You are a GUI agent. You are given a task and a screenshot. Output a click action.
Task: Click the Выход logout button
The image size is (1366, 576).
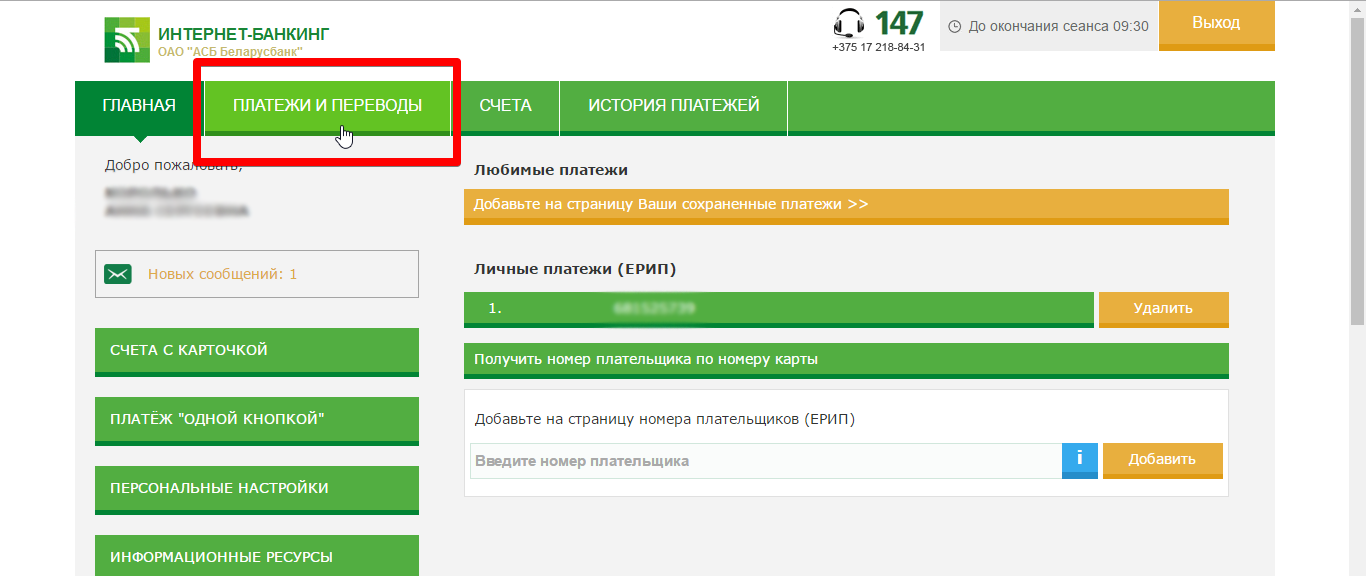(1216, 25)
